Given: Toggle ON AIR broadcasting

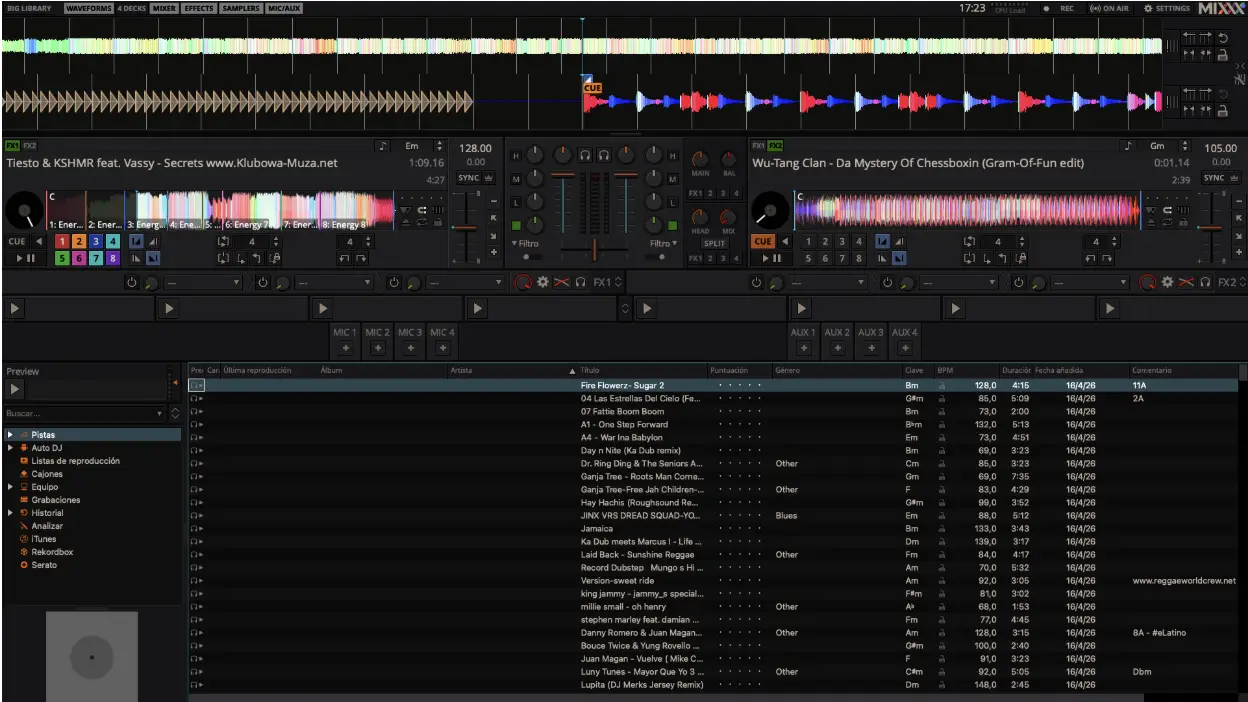Looking at the screenshot, I should tap(1109, 8).
